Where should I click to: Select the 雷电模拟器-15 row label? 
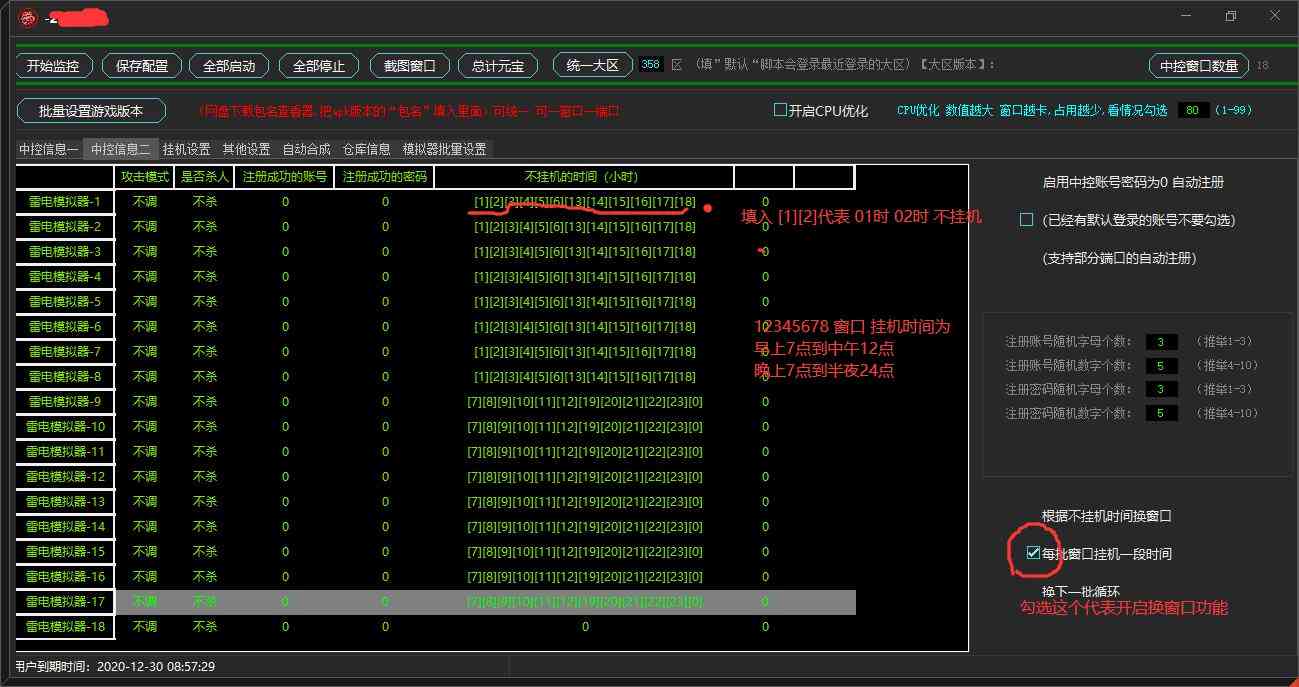[x=65, y=552]
